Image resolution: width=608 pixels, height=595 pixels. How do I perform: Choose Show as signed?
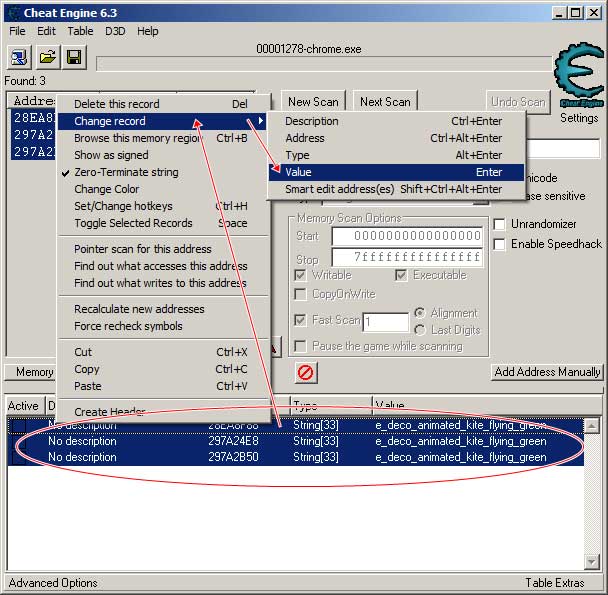click(x=163, y=155)
